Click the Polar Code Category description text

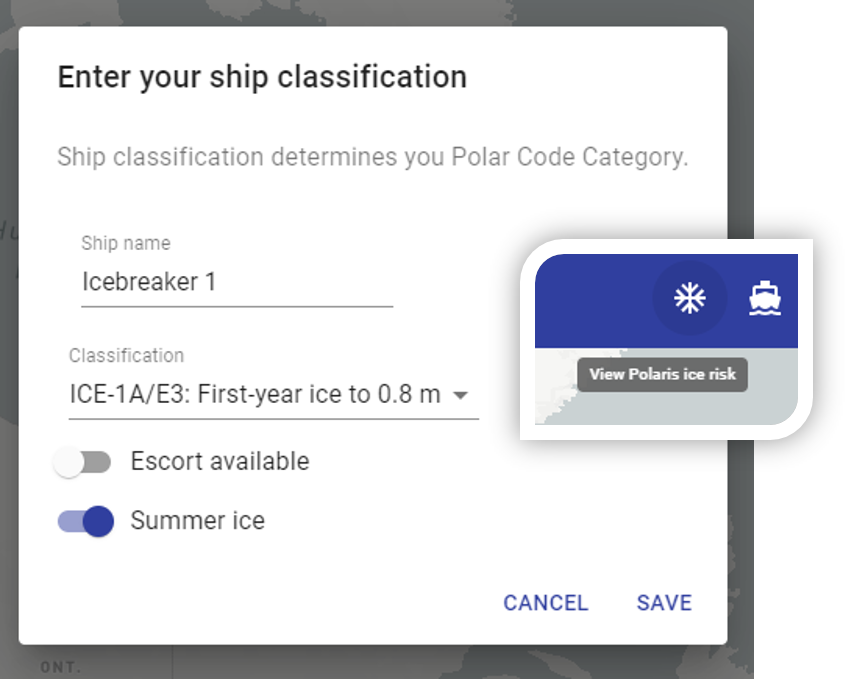coord(372,157)
